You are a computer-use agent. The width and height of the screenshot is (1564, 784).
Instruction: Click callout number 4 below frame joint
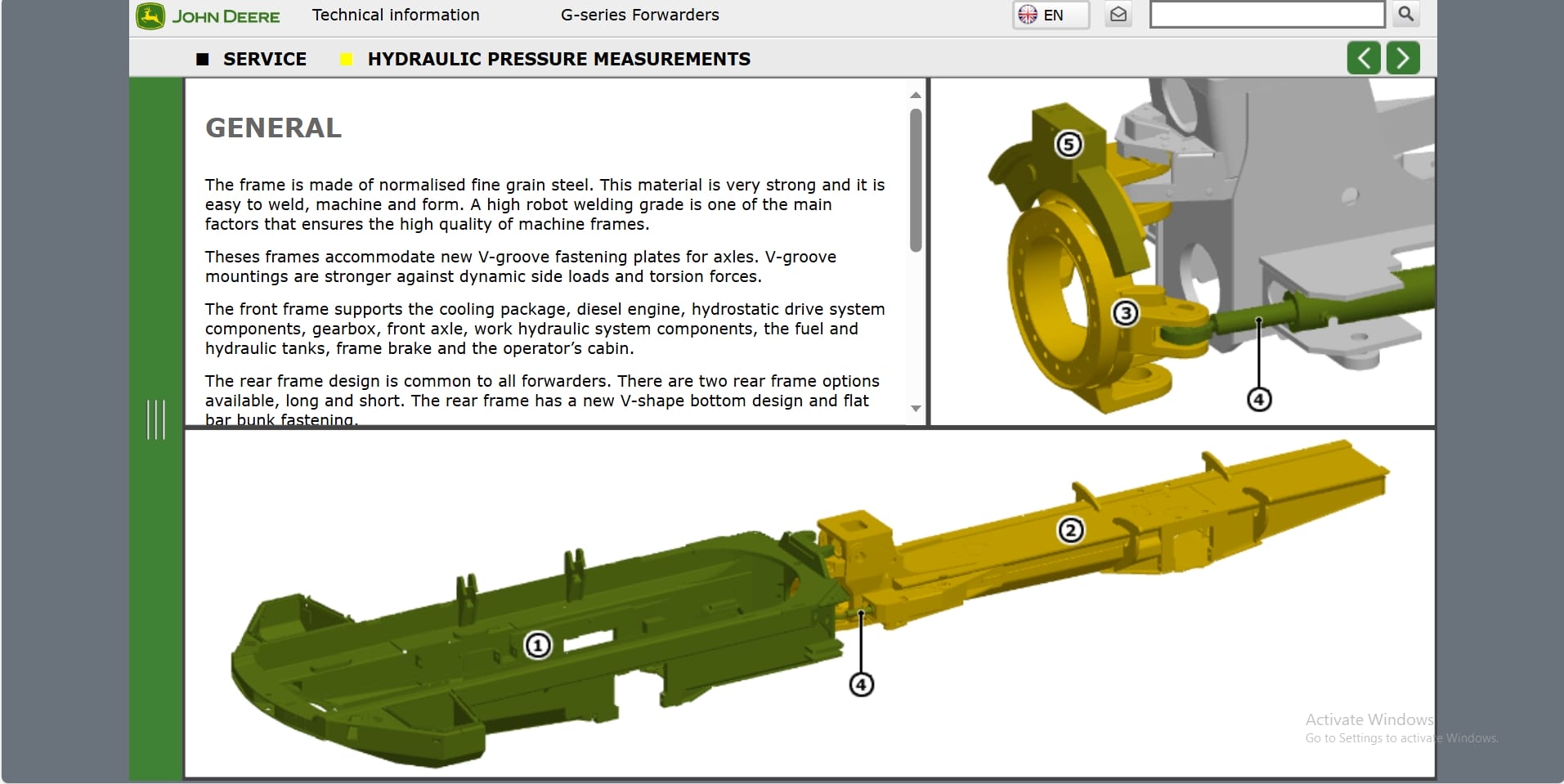click(862, 684)
